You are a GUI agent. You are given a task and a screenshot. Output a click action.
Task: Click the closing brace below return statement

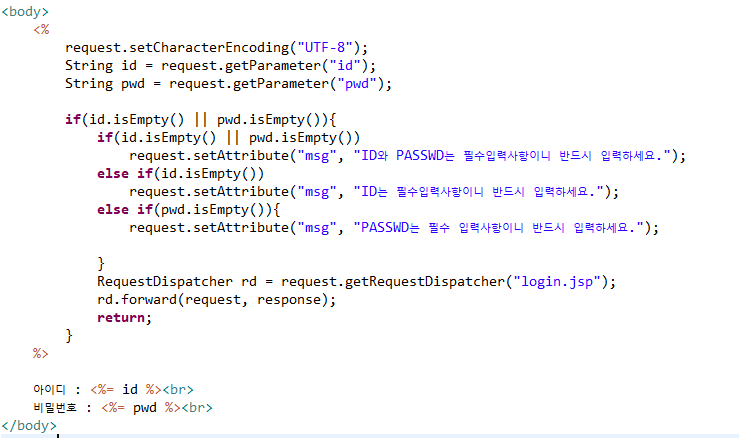point(69,336)
